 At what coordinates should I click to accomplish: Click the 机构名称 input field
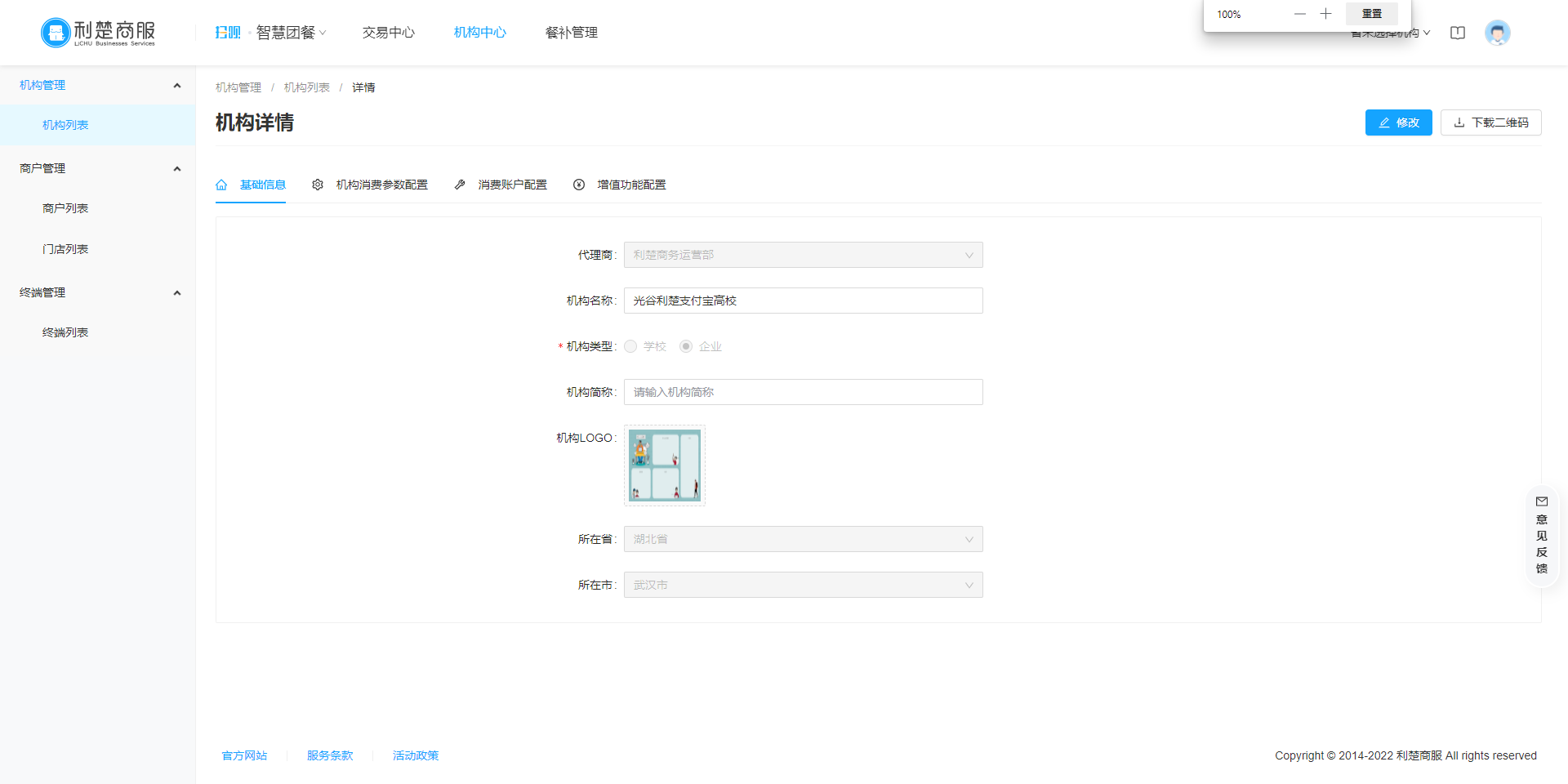(804, 301)
